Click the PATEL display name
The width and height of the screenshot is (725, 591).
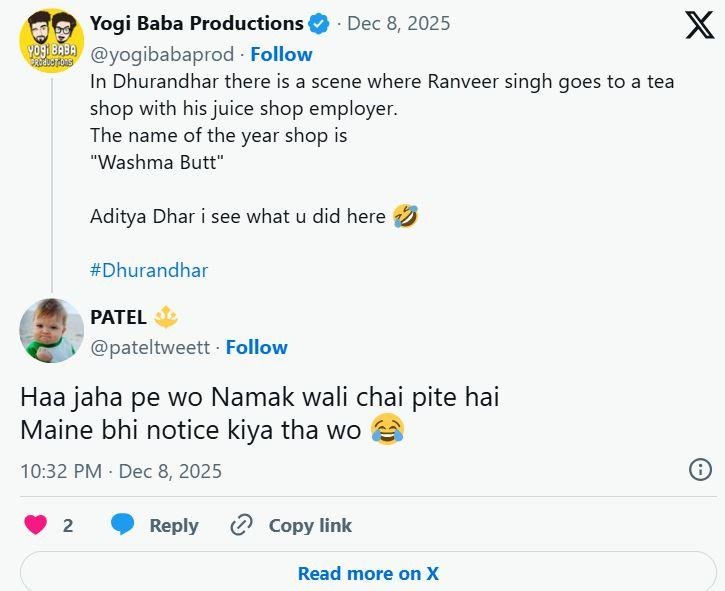pyautogui.click(x=118, y=317)
